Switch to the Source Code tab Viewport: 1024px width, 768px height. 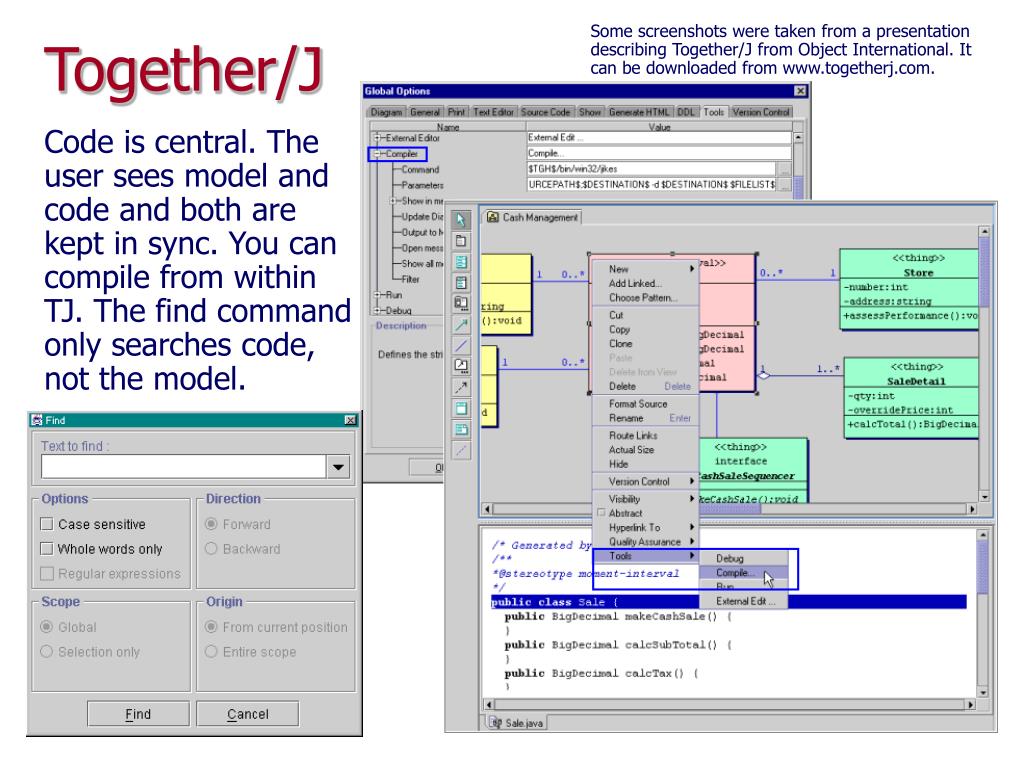[546, 112]
